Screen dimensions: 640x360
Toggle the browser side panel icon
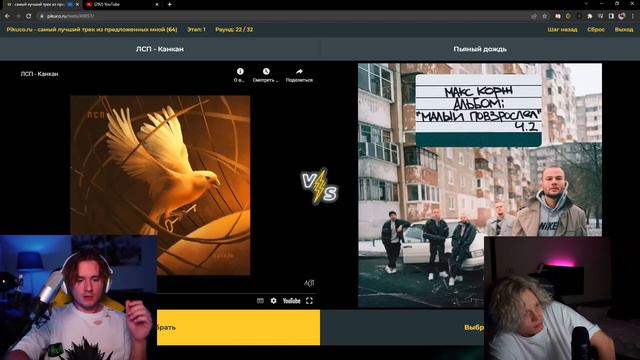click(x=611, y=16)
